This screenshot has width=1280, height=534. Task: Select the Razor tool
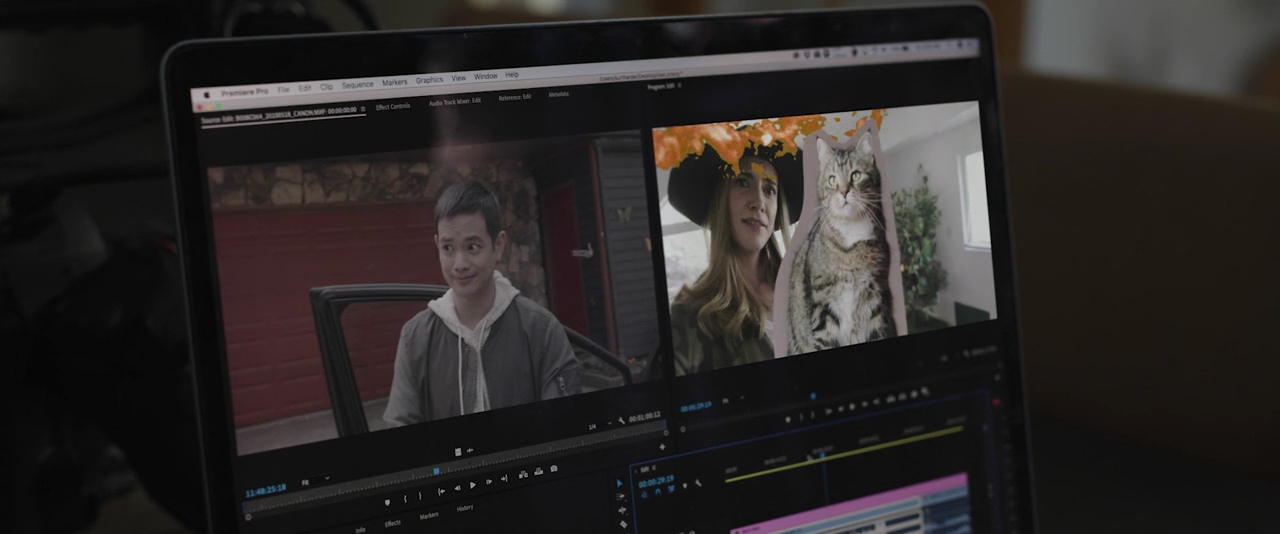click(x=623, y=523)
